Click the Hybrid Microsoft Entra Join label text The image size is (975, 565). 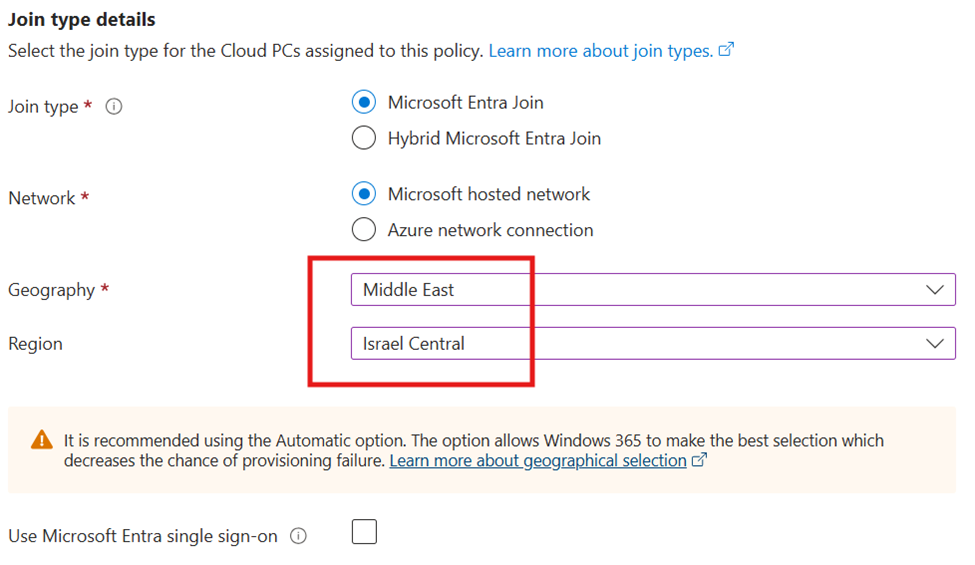pos(494,138)
